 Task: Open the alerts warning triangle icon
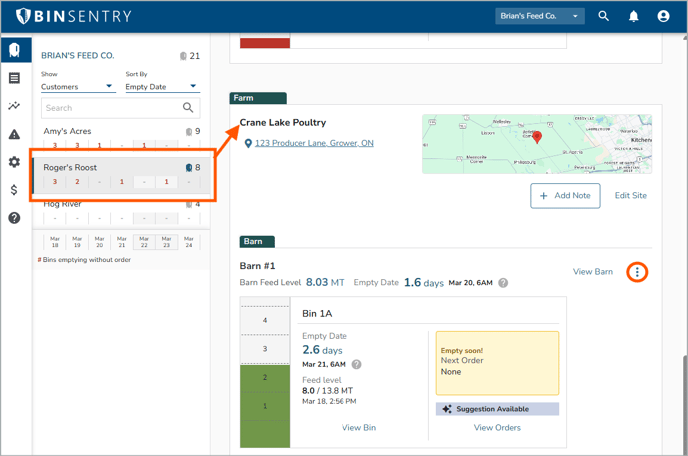pos(14,134)
